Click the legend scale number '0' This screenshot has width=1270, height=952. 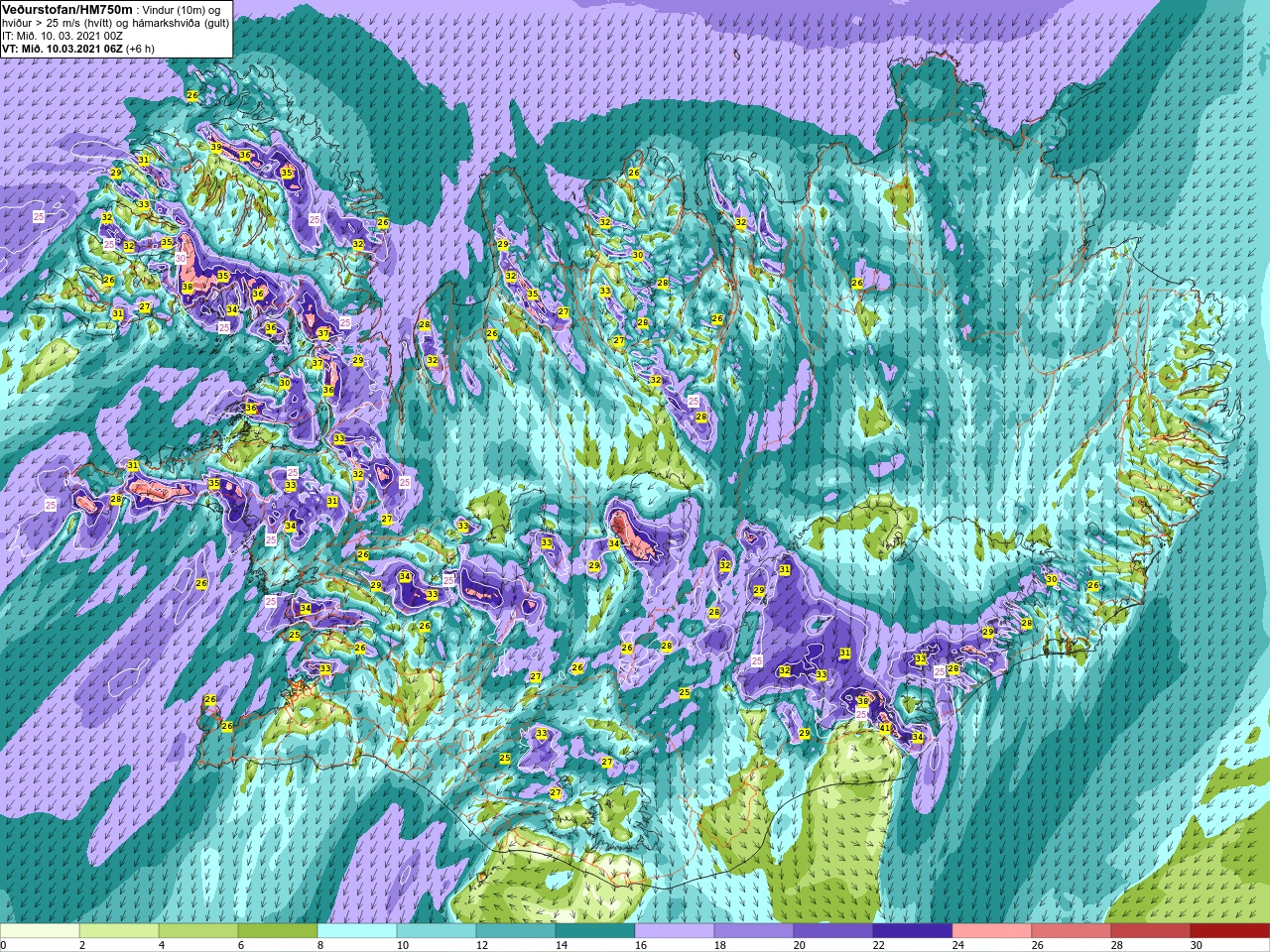tap(3, 945)
